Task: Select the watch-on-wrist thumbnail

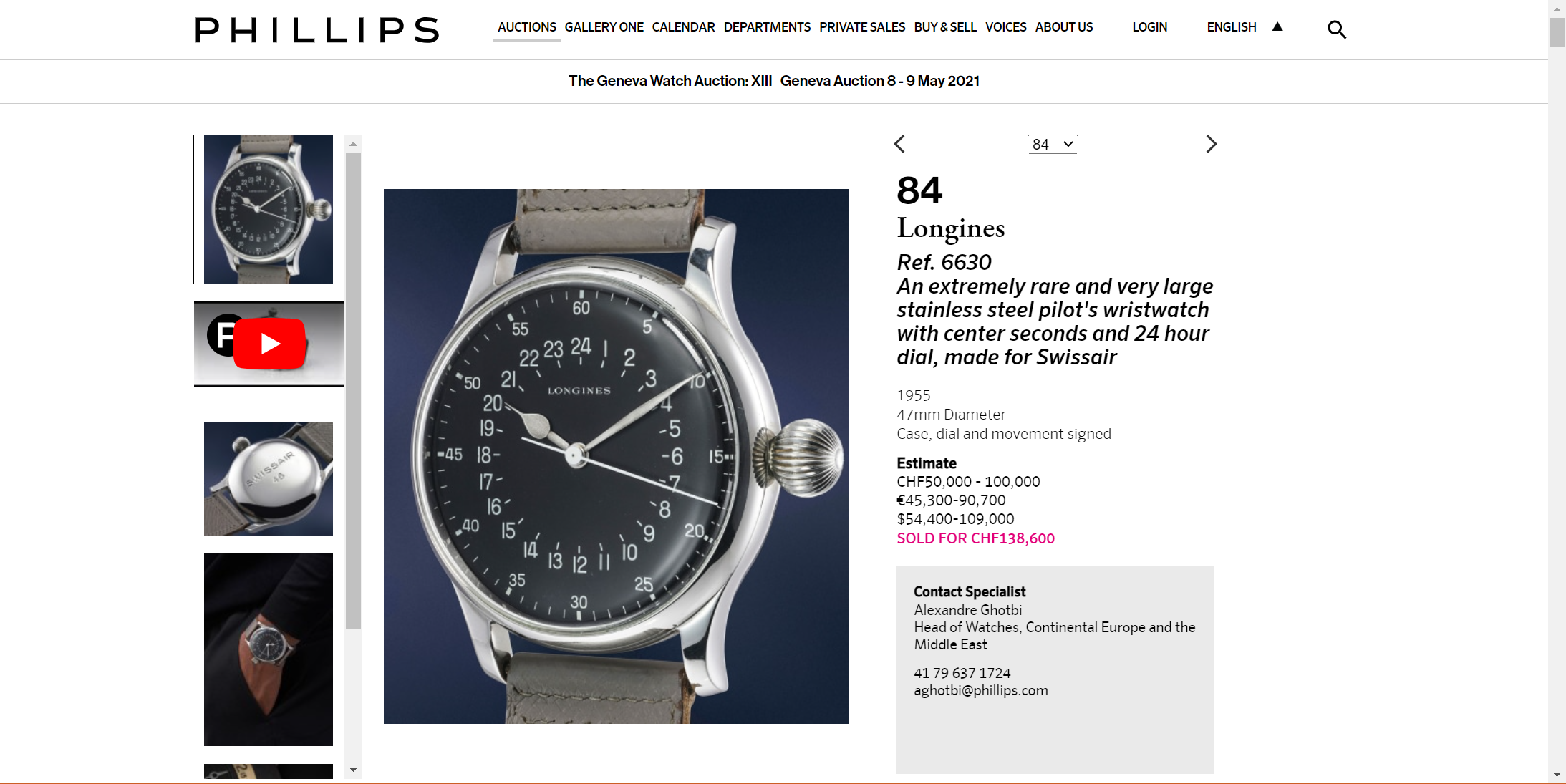Action: click(x=269, y=649)
